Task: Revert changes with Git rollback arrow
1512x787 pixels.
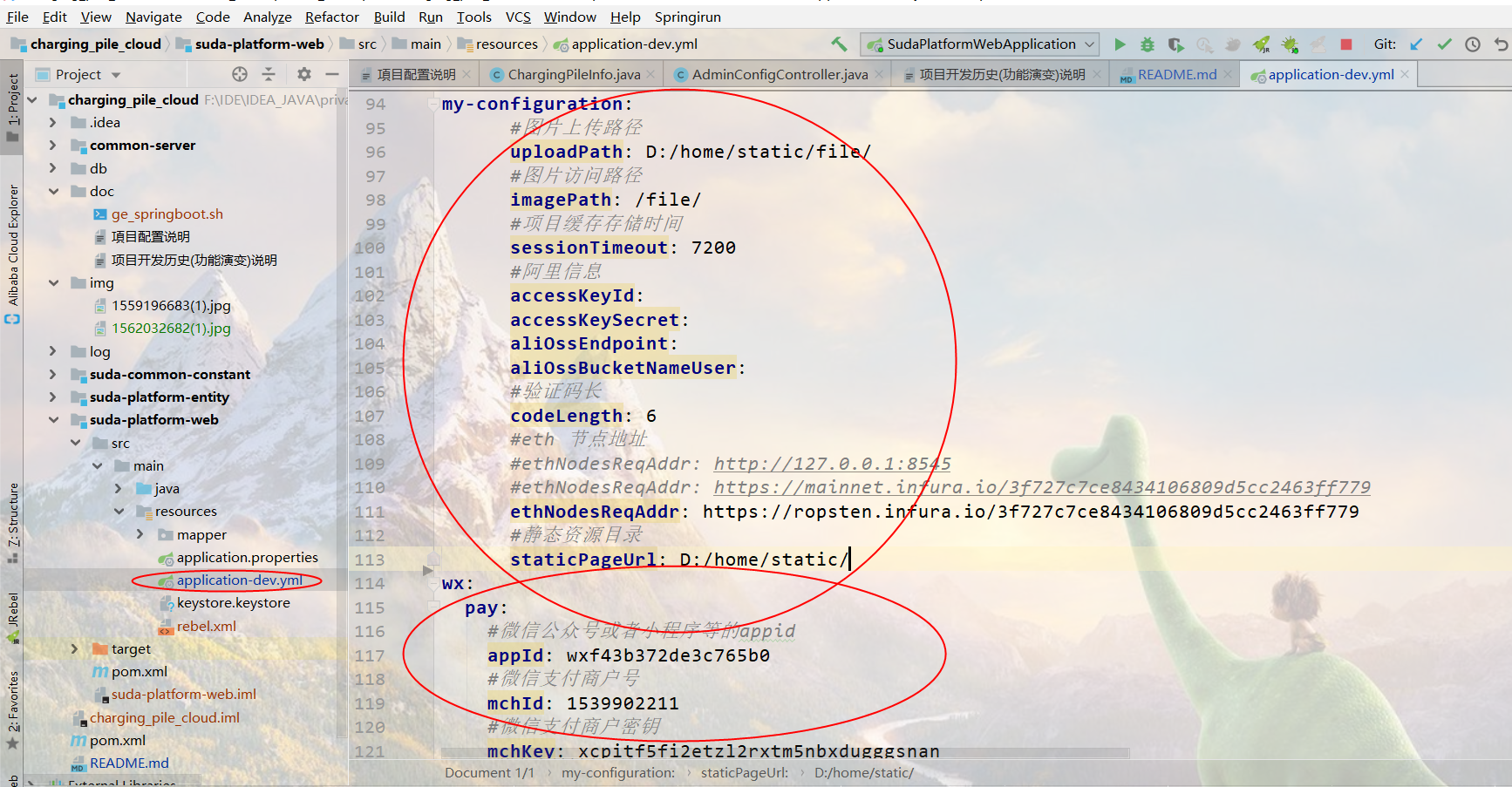Action: 1501,44
